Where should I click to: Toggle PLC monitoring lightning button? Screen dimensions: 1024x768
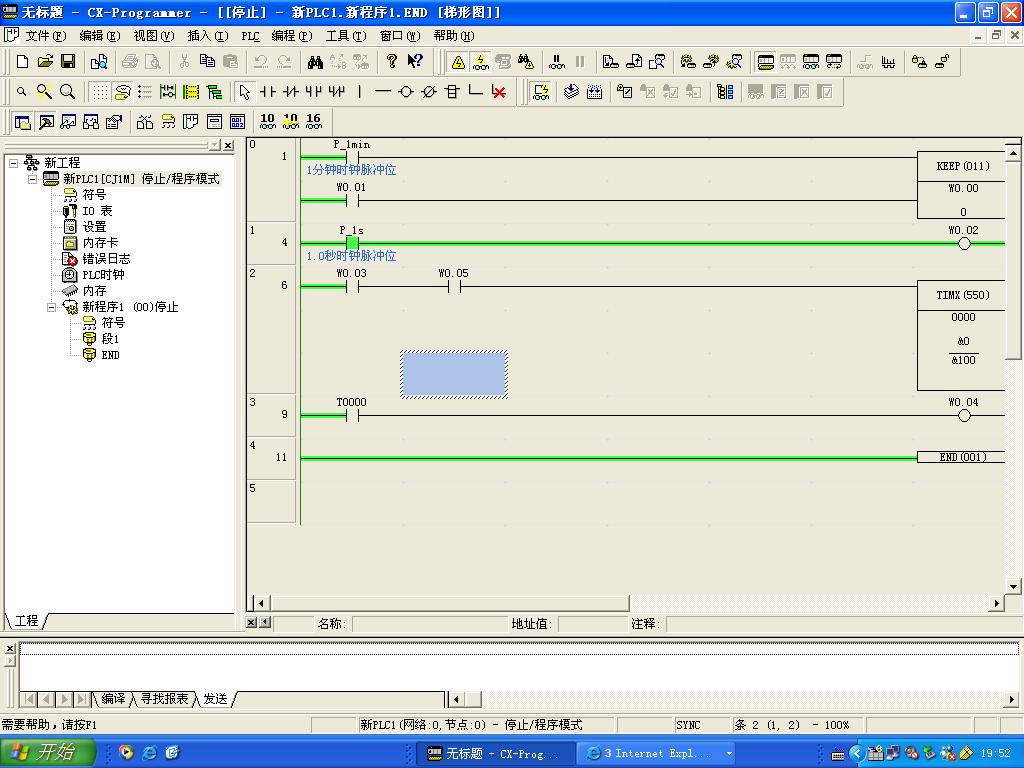[481, 62]
